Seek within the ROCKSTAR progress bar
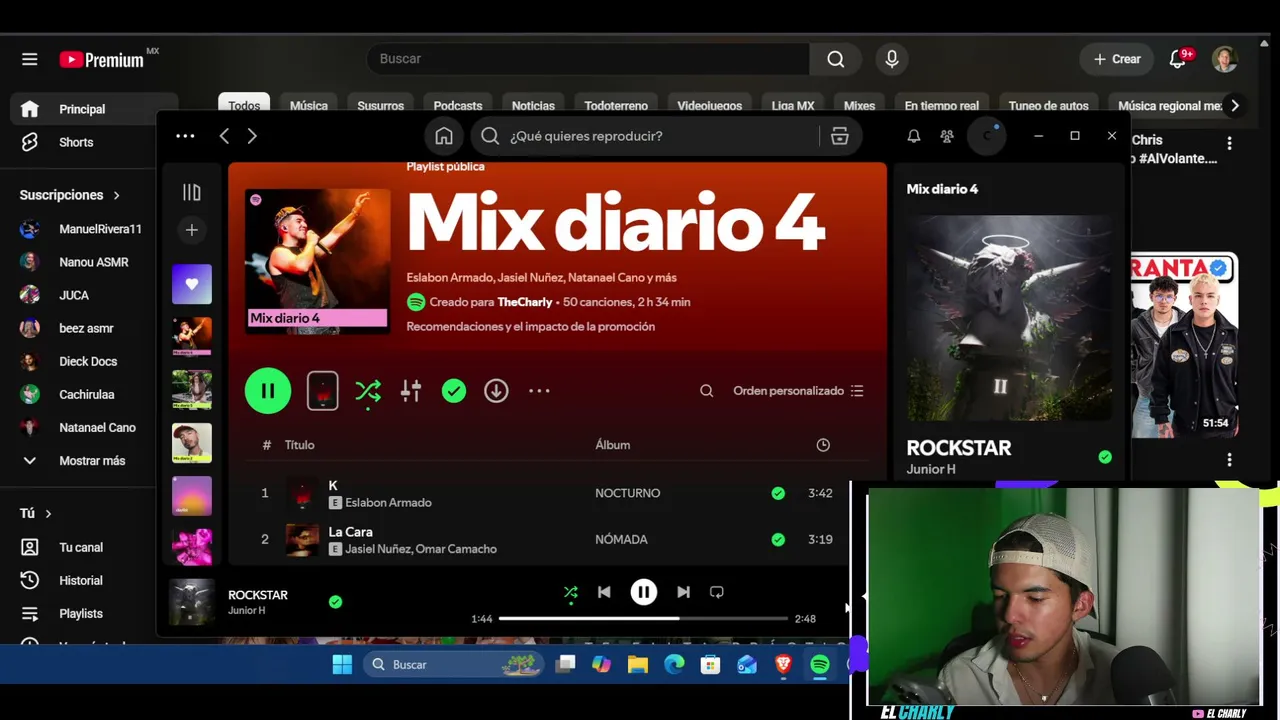The width and height of the screenshot is (1280, 720). coord(643,619)
